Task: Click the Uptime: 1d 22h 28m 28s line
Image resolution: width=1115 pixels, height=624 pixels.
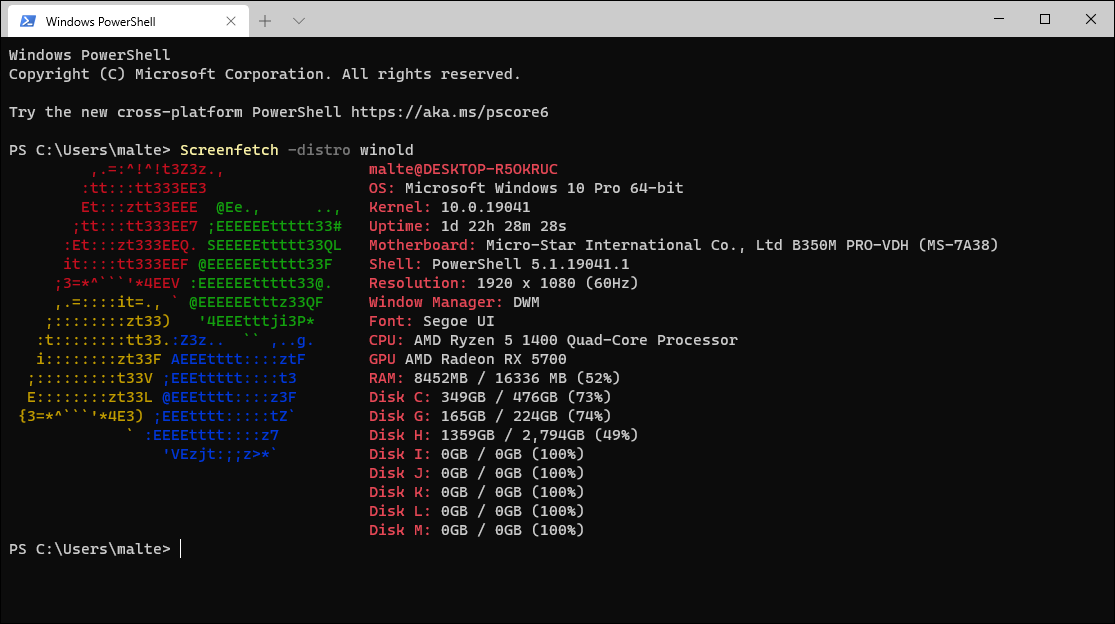Action: tap(467, 226)
